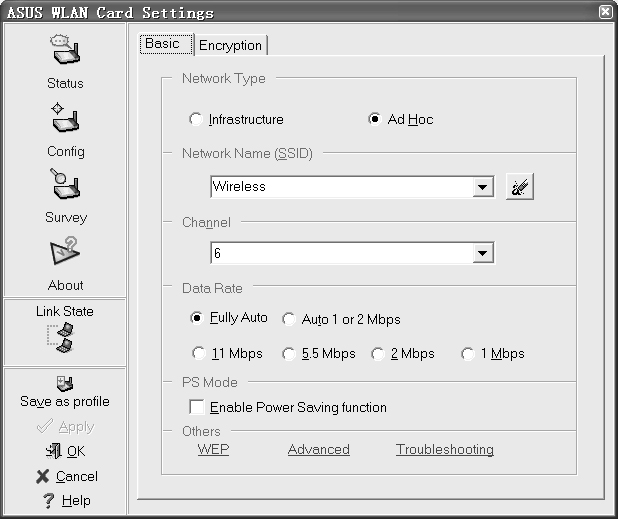This screenshot has width=618, height=519.
Task: Click the site survey button beside SSID
Action: 519,187
